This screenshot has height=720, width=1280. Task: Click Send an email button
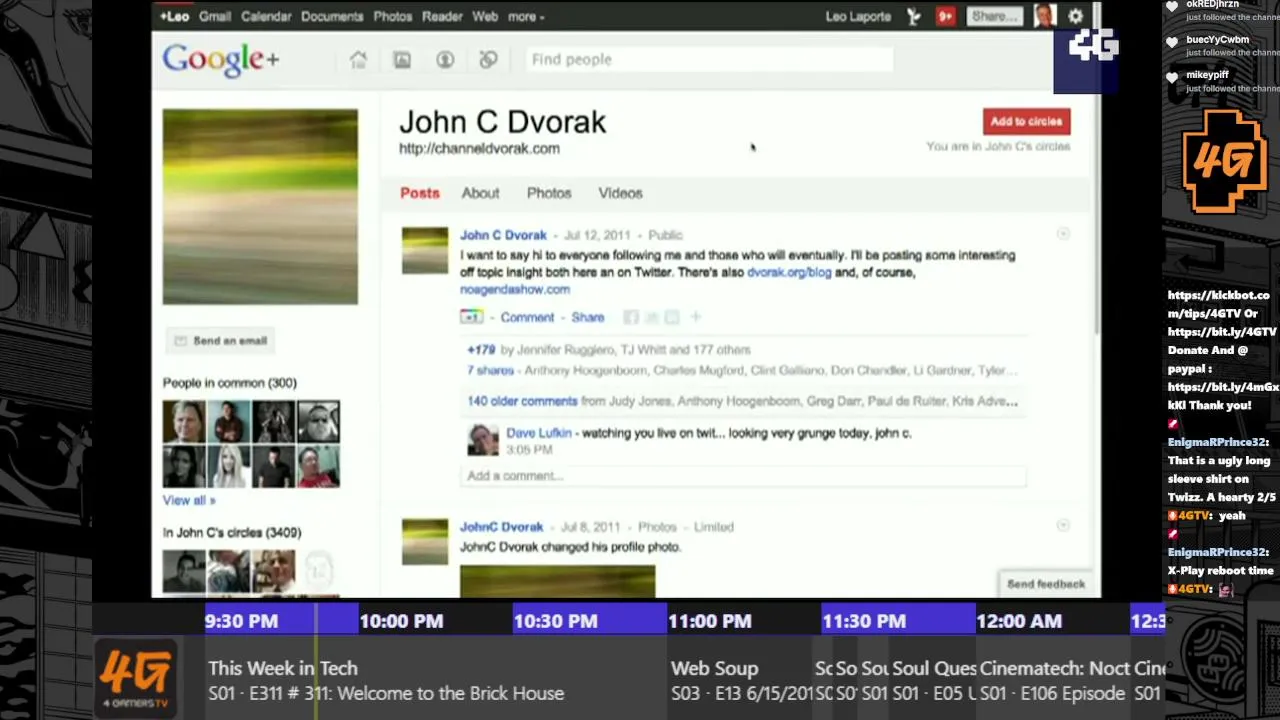tap(221, 341)
